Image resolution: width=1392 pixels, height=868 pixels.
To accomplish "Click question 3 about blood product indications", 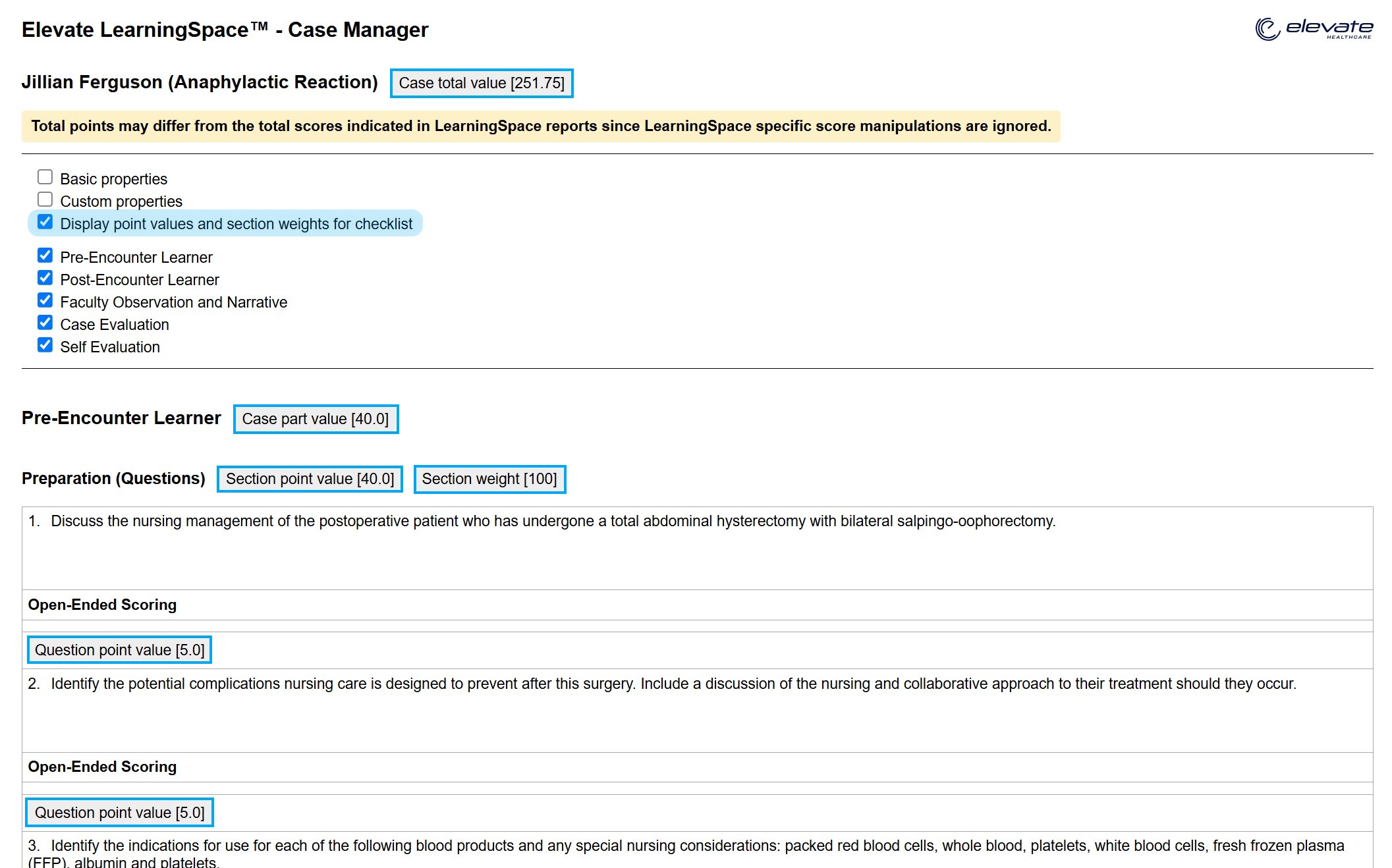I will (686, 854).
